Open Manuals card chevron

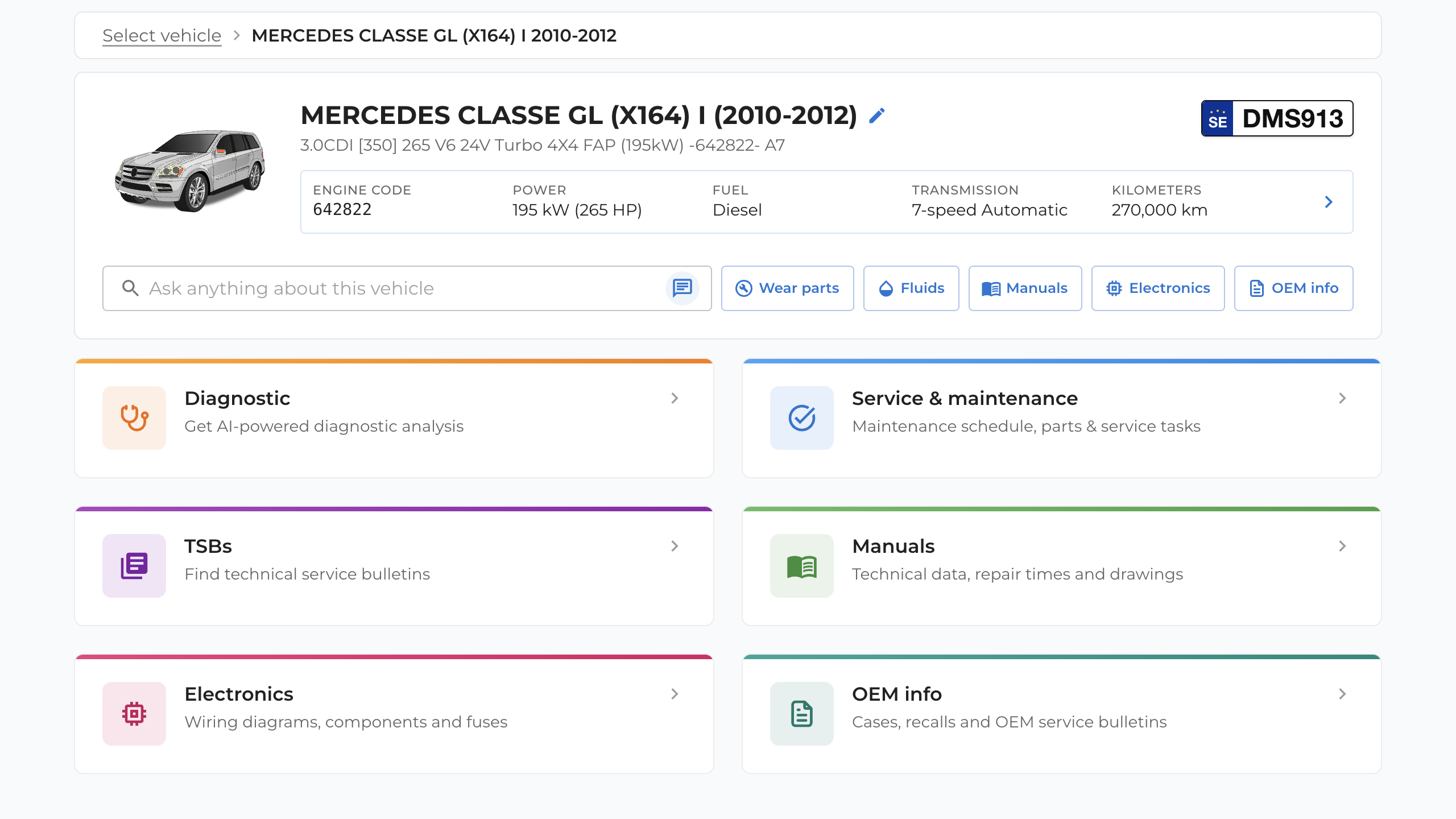[1342, 546]
